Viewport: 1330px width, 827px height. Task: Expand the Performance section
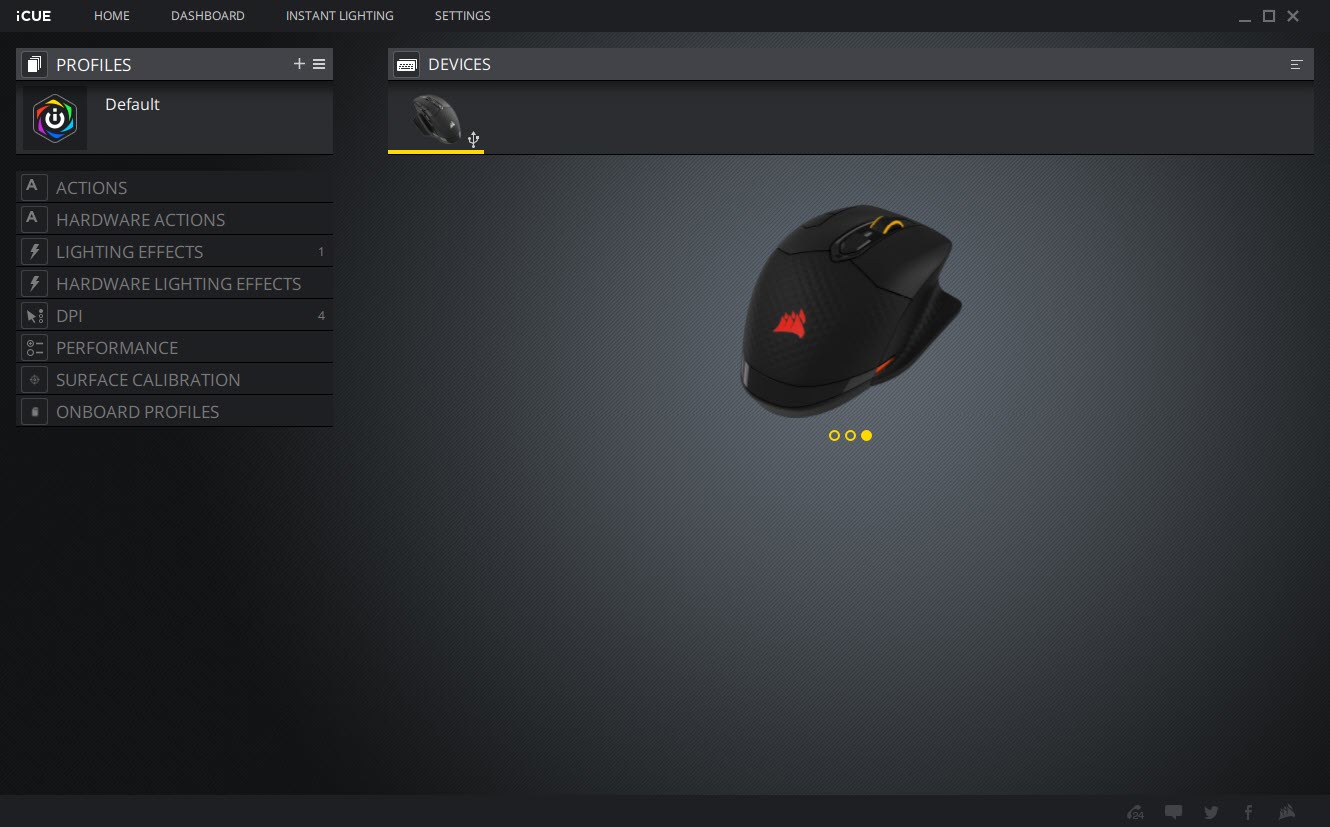coord(175,347)
